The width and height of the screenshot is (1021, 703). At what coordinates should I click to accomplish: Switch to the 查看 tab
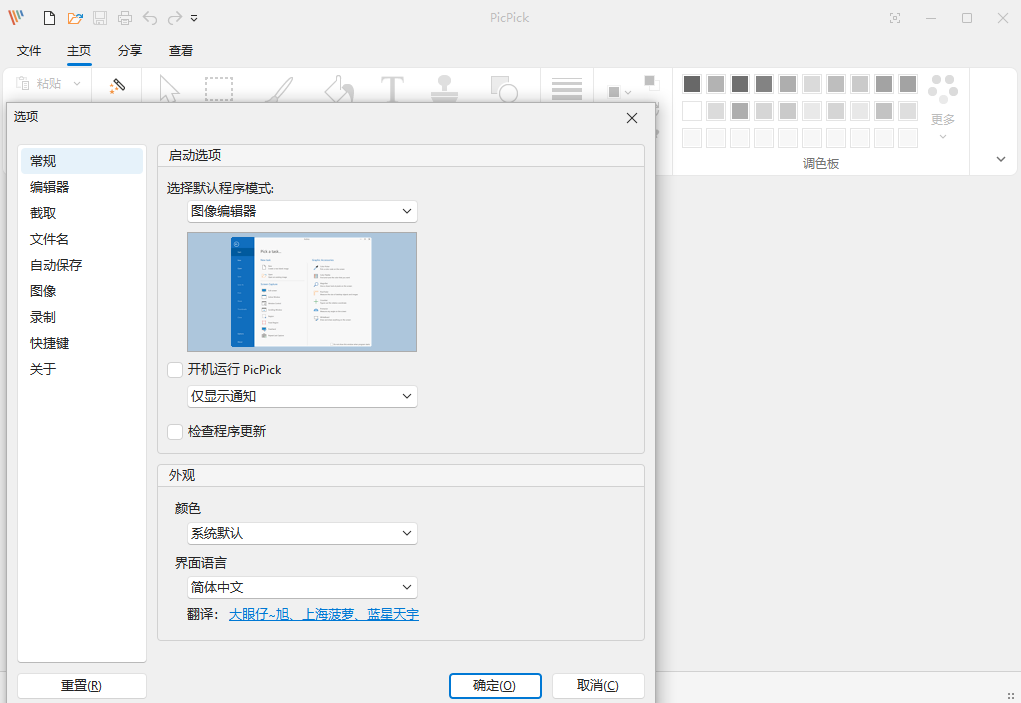pyautogui.click(x=180, y=51)
